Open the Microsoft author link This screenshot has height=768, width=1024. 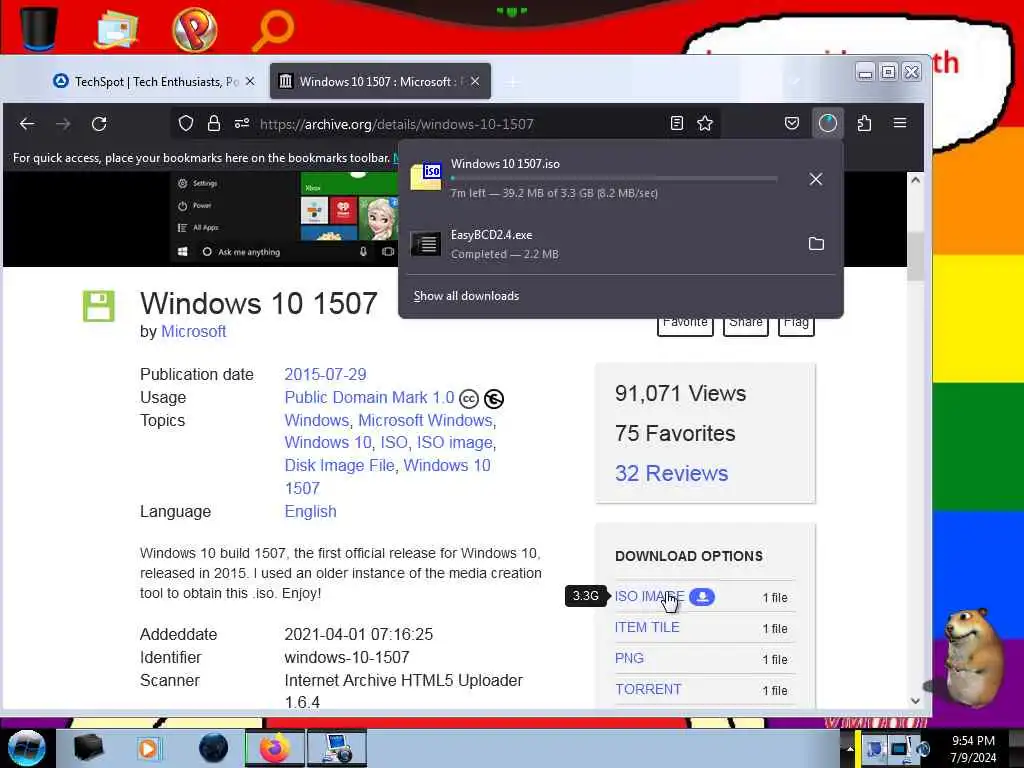193,331
